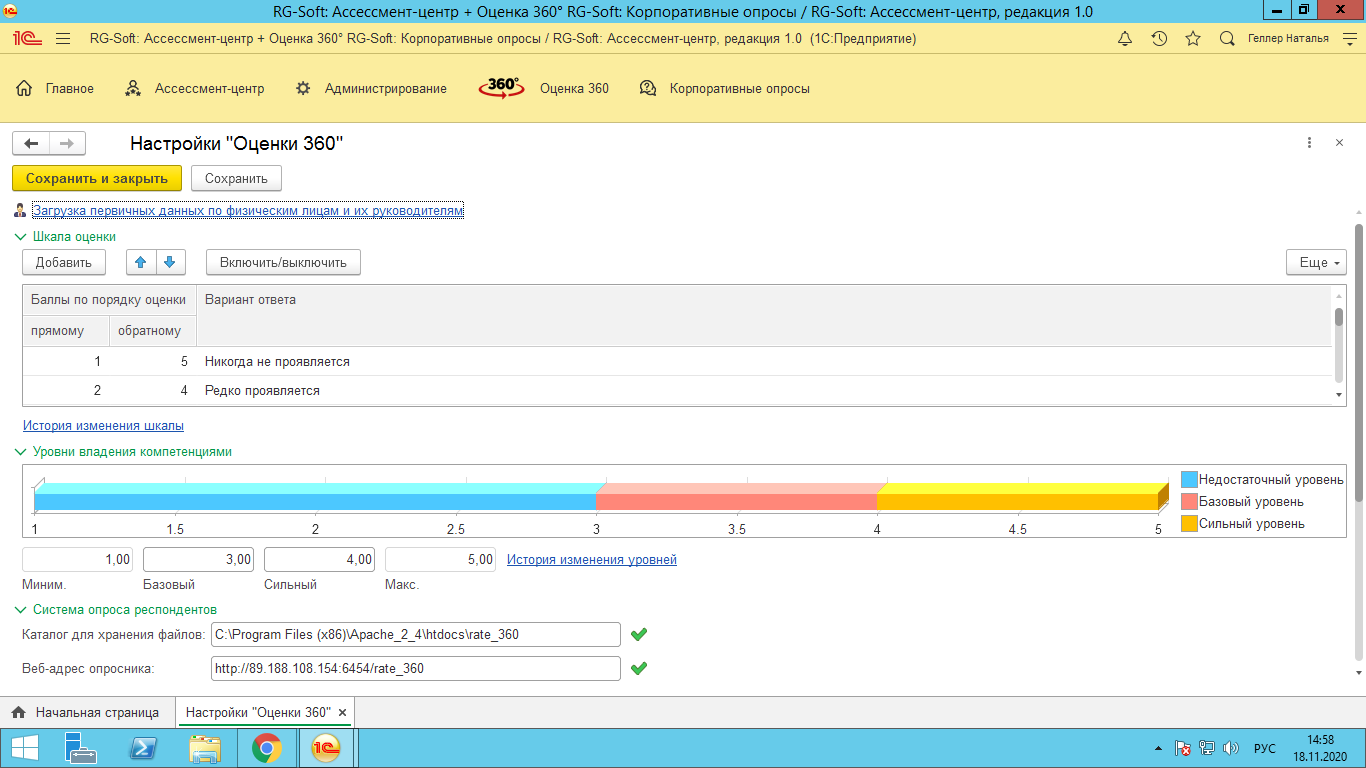Open the История изменения уровней link

[x=592, y=559]
